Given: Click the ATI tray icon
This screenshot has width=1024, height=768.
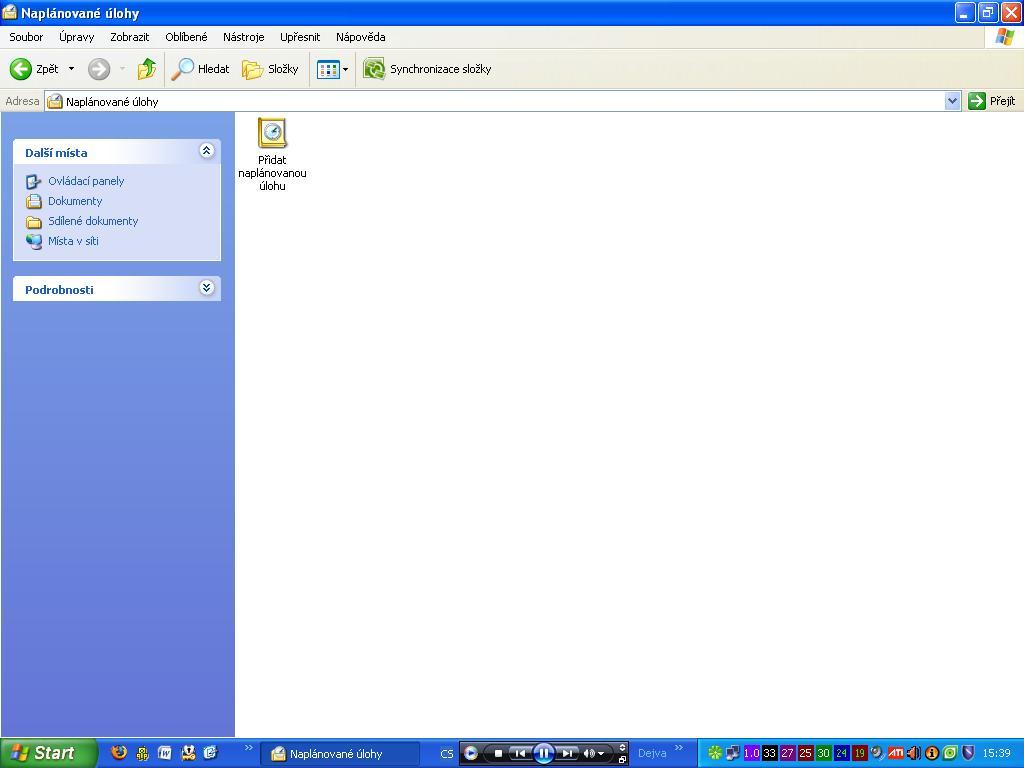Looking at the screenshot, I should point(895,753).
